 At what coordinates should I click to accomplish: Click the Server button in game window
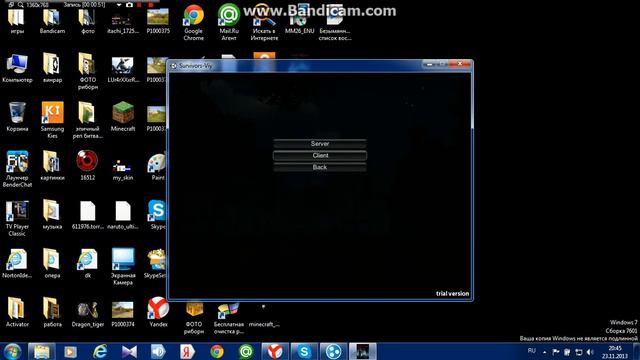[320, 144]
